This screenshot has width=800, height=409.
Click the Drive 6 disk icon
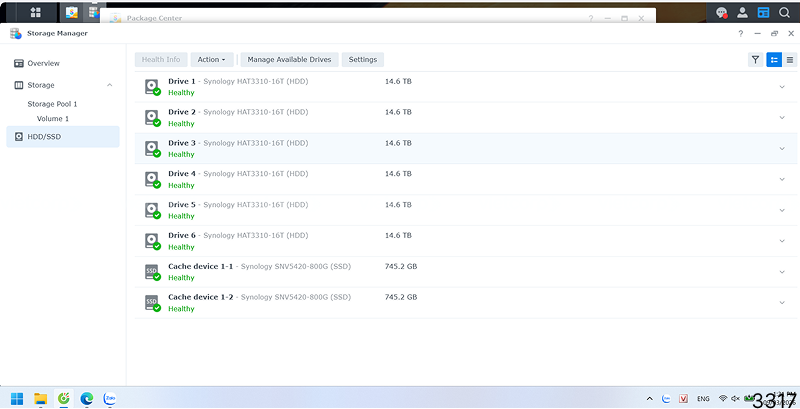tap(153, 241)
